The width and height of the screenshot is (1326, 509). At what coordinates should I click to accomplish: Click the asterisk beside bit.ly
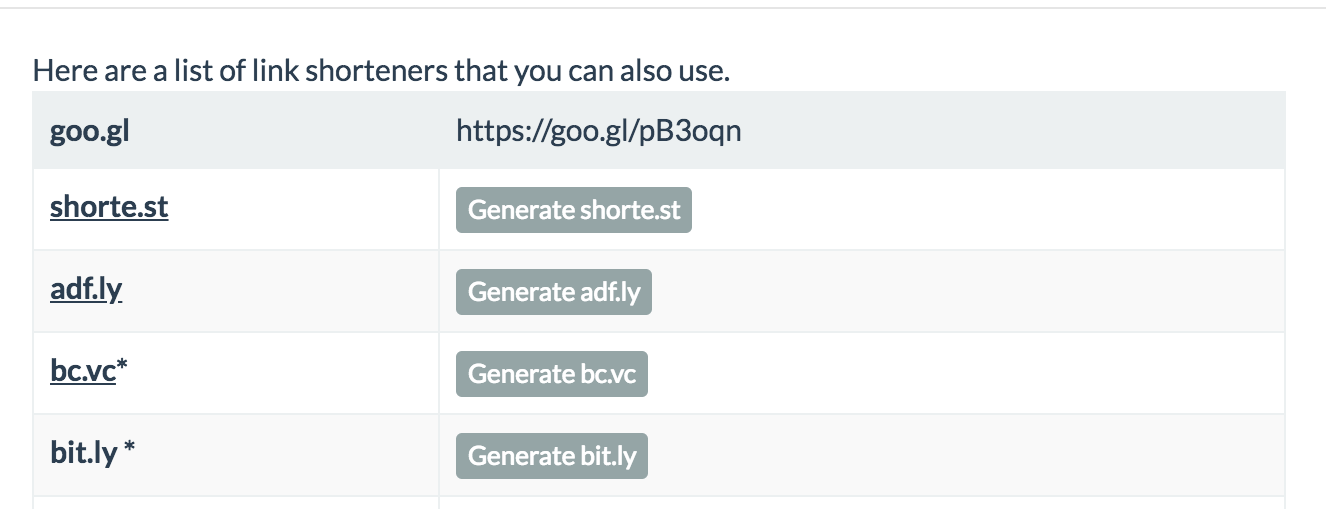[130, 449]
